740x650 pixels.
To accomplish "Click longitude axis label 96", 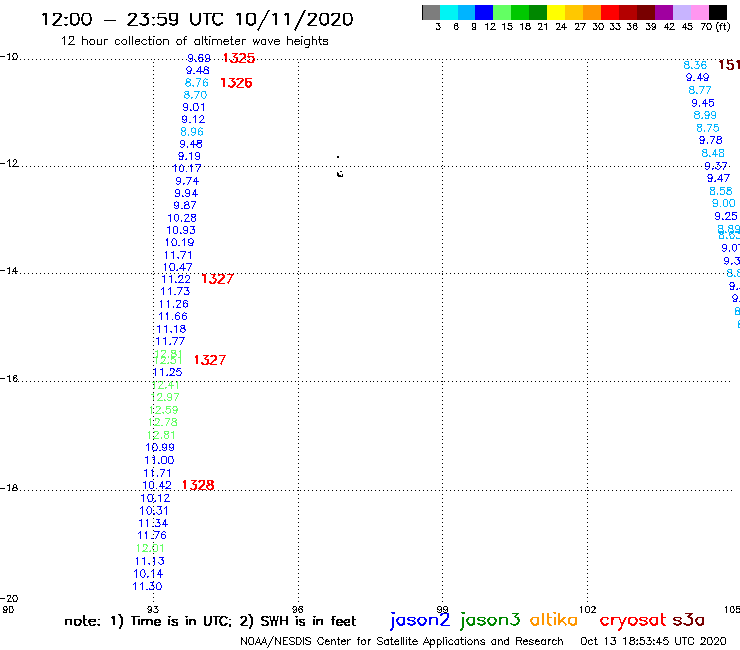I will pyautogui.click(x=297, y=609).
